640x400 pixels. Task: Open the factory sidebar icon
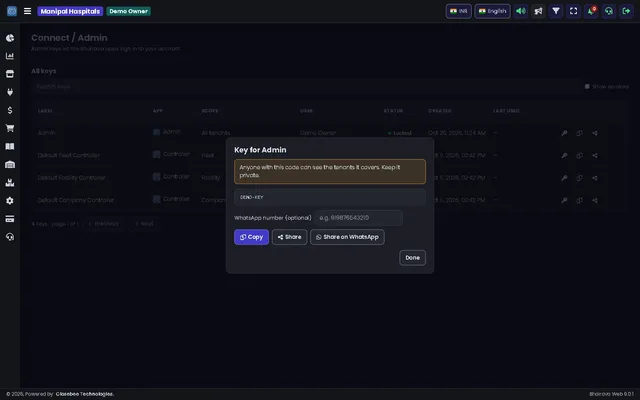click(x=10, y=182)
